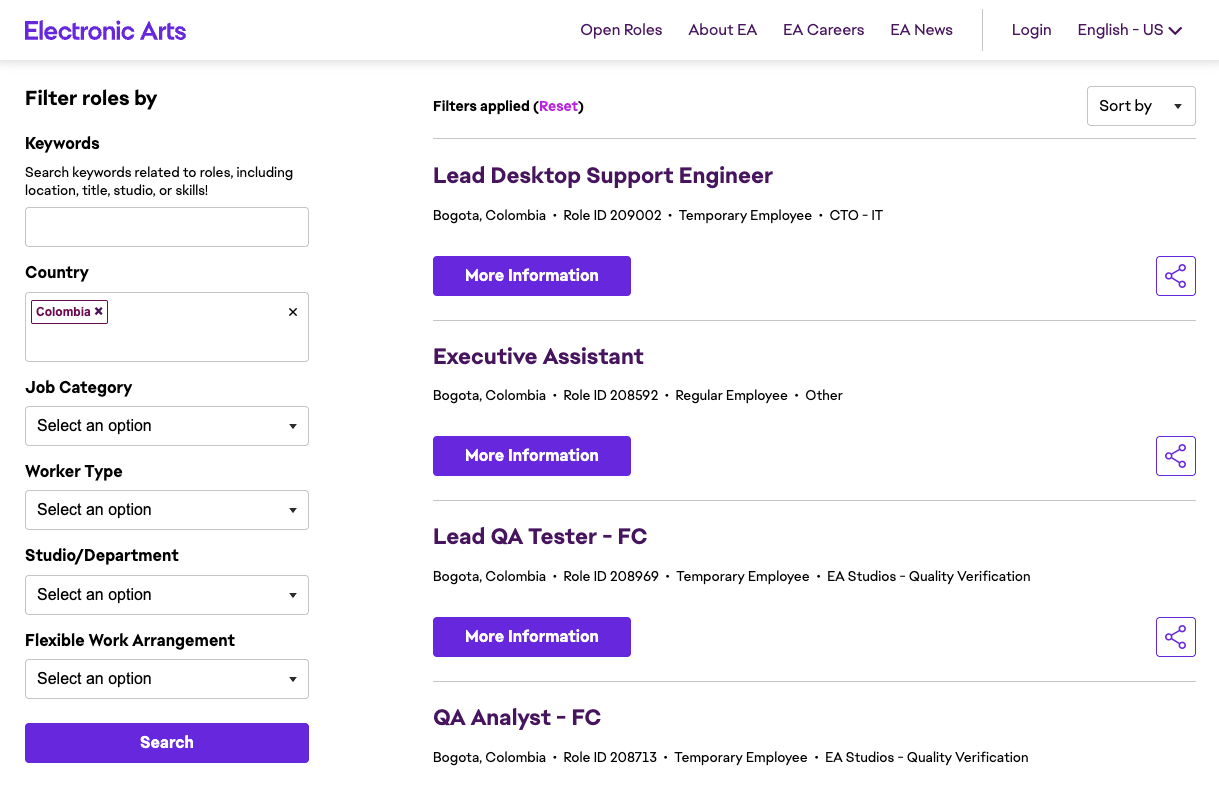This screenshot has height=787, width=1219.
Task: Clear all selections in Country field
Action: (293, 312)
